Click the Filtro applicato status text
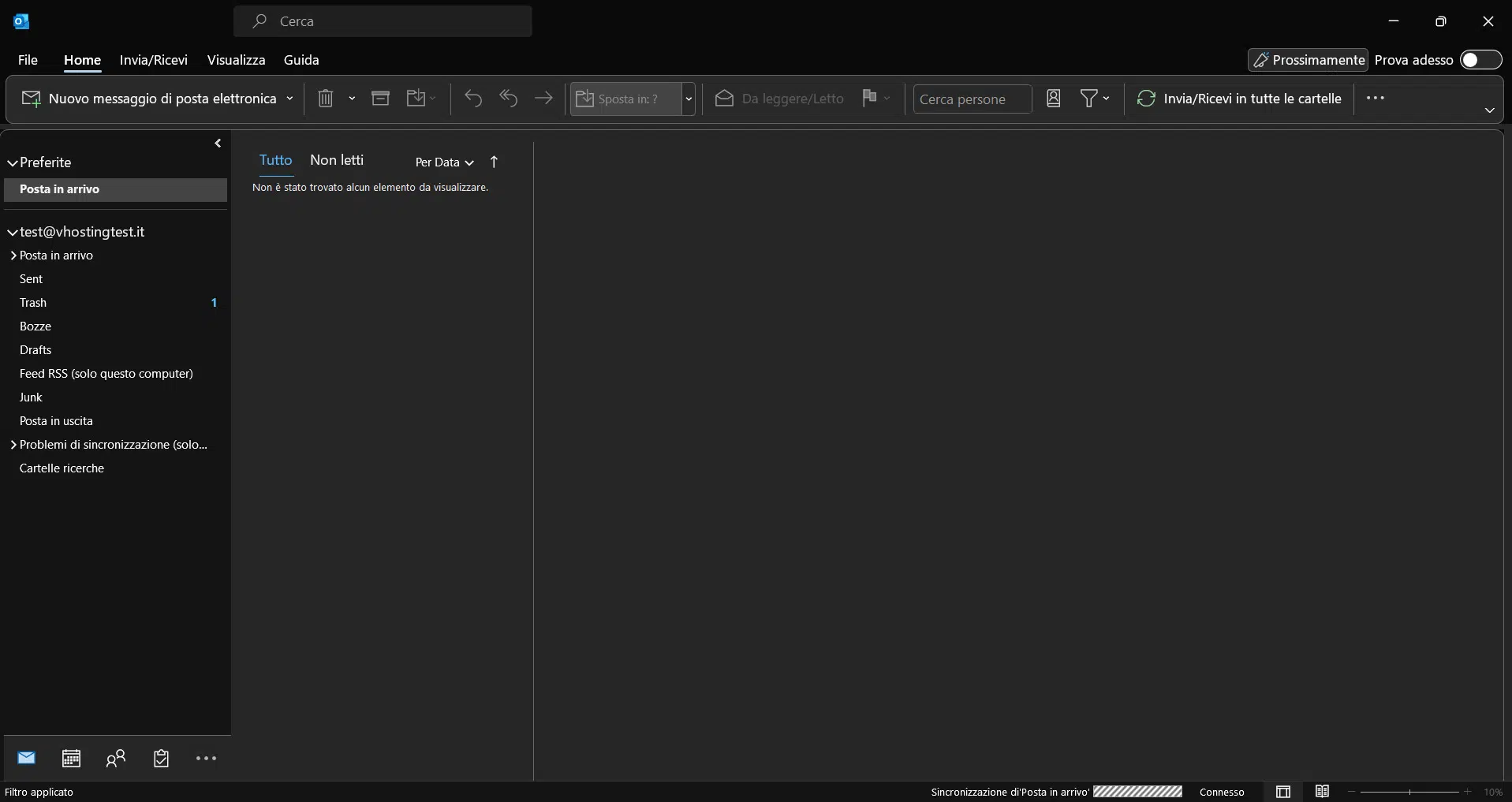The image size is (1512, 802). pyautogui.click(x=39, y=792)
